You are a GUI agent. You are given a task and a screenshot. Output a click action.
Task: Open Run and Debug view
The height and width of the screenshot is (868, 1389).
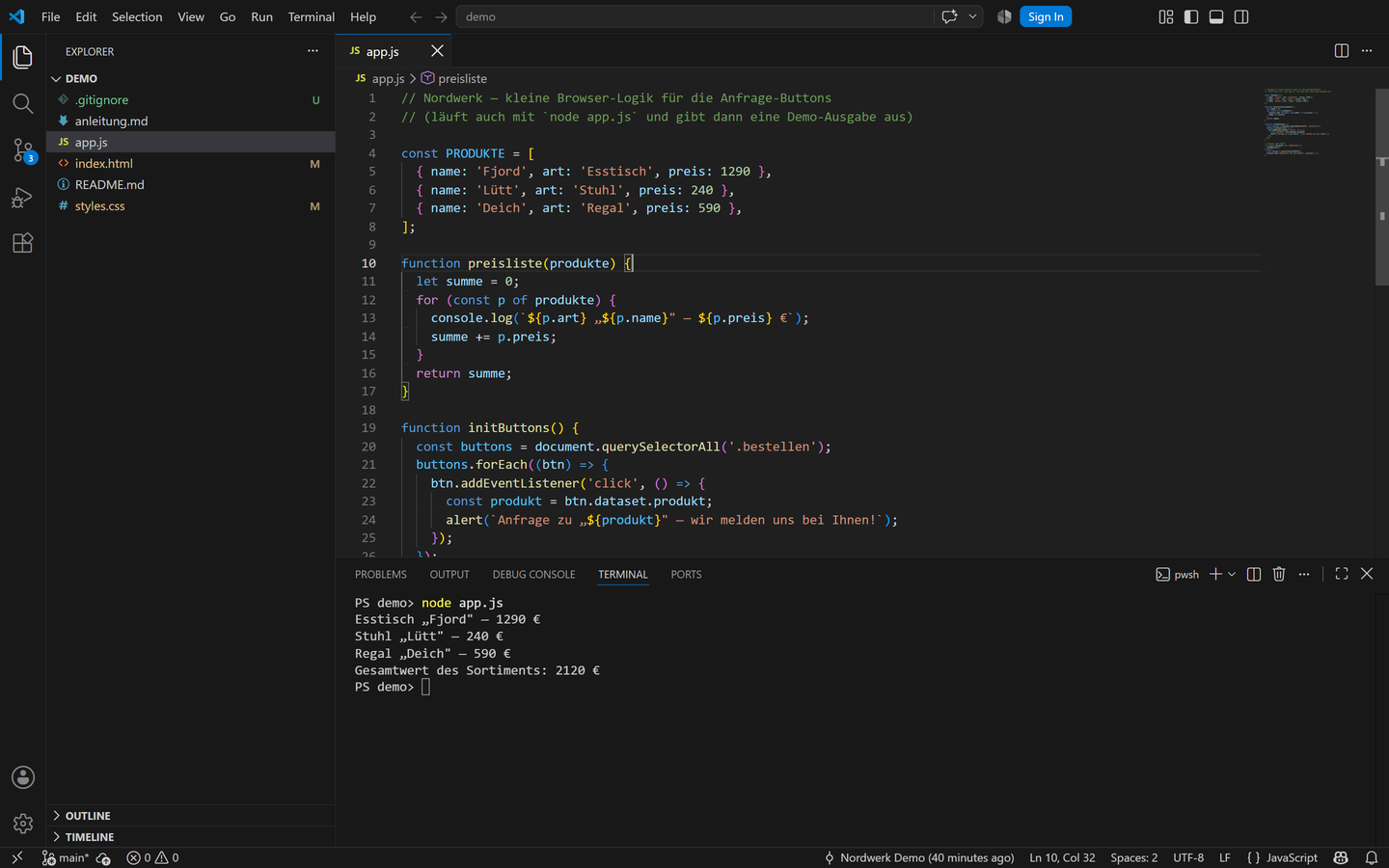[23, 197]
